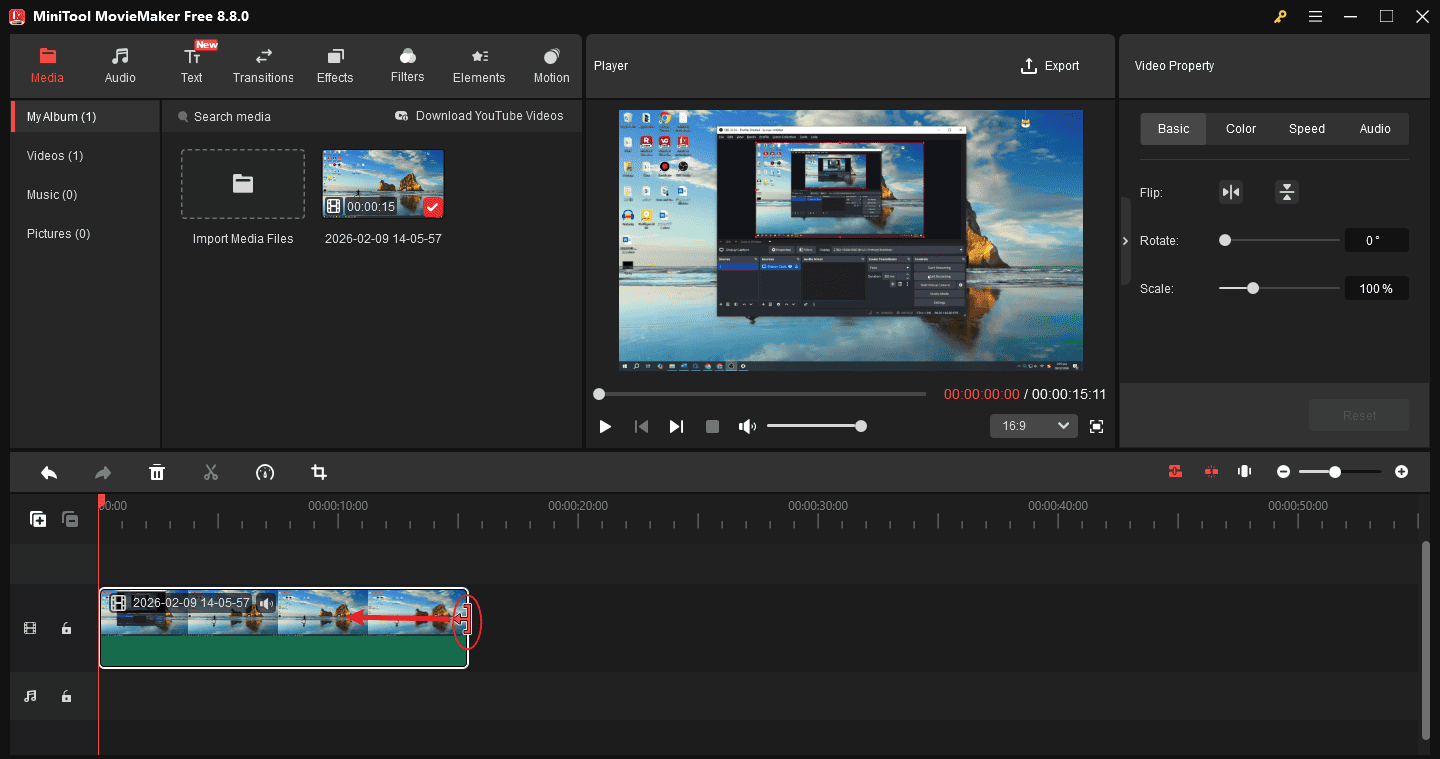Viewport: 1440px width, 759px height.
Task: Click the Redo arrow
Action: (102, 472)
